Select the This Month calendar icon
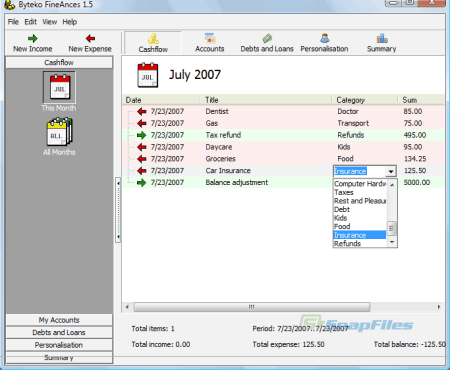 pyautogui.click(x=59, y=87)
